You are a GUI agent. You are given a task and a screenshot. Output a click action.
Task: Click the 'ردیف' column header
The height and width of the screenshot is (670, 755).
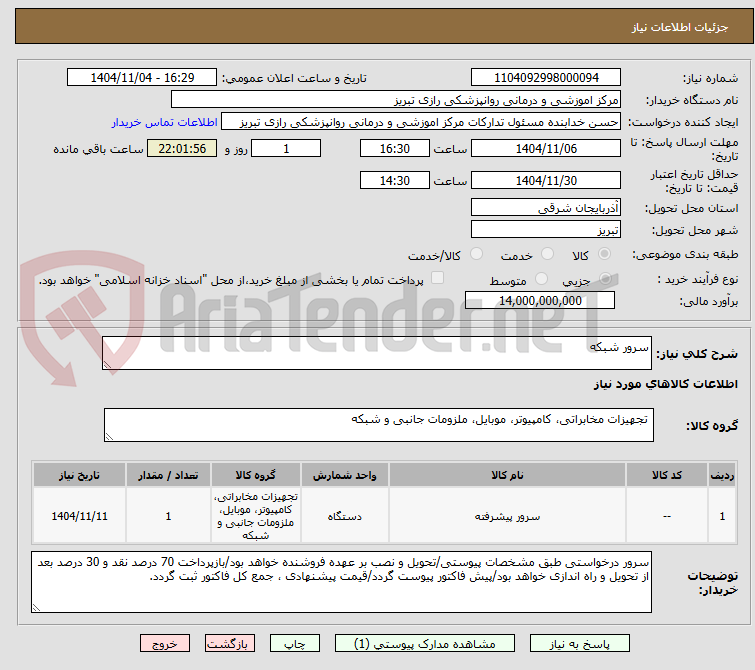pos(722,475)
